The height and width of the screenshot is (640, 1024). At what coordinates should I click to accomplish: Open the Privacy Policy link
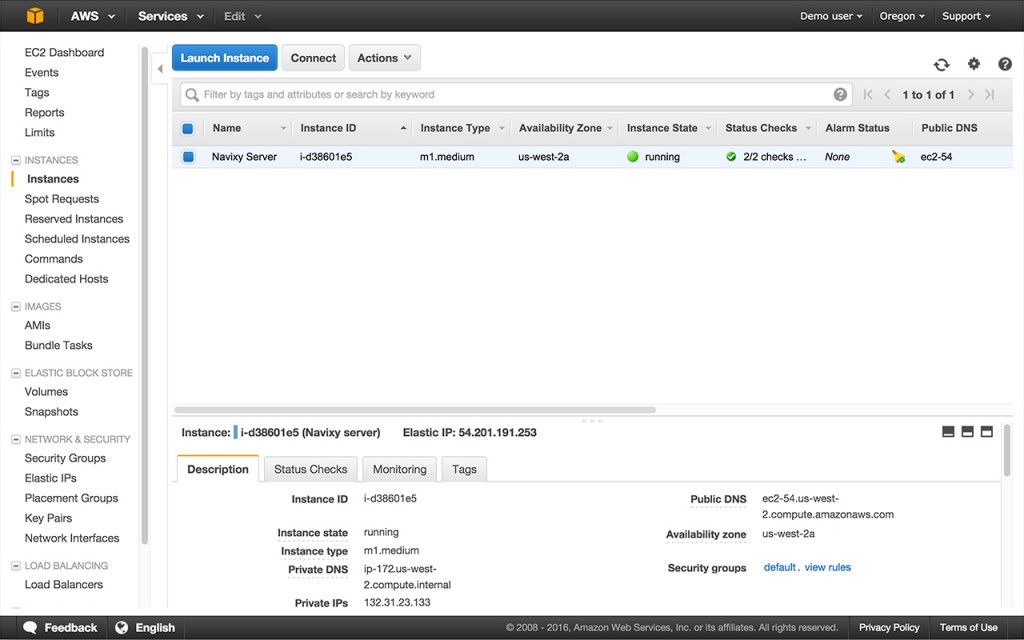889,628
